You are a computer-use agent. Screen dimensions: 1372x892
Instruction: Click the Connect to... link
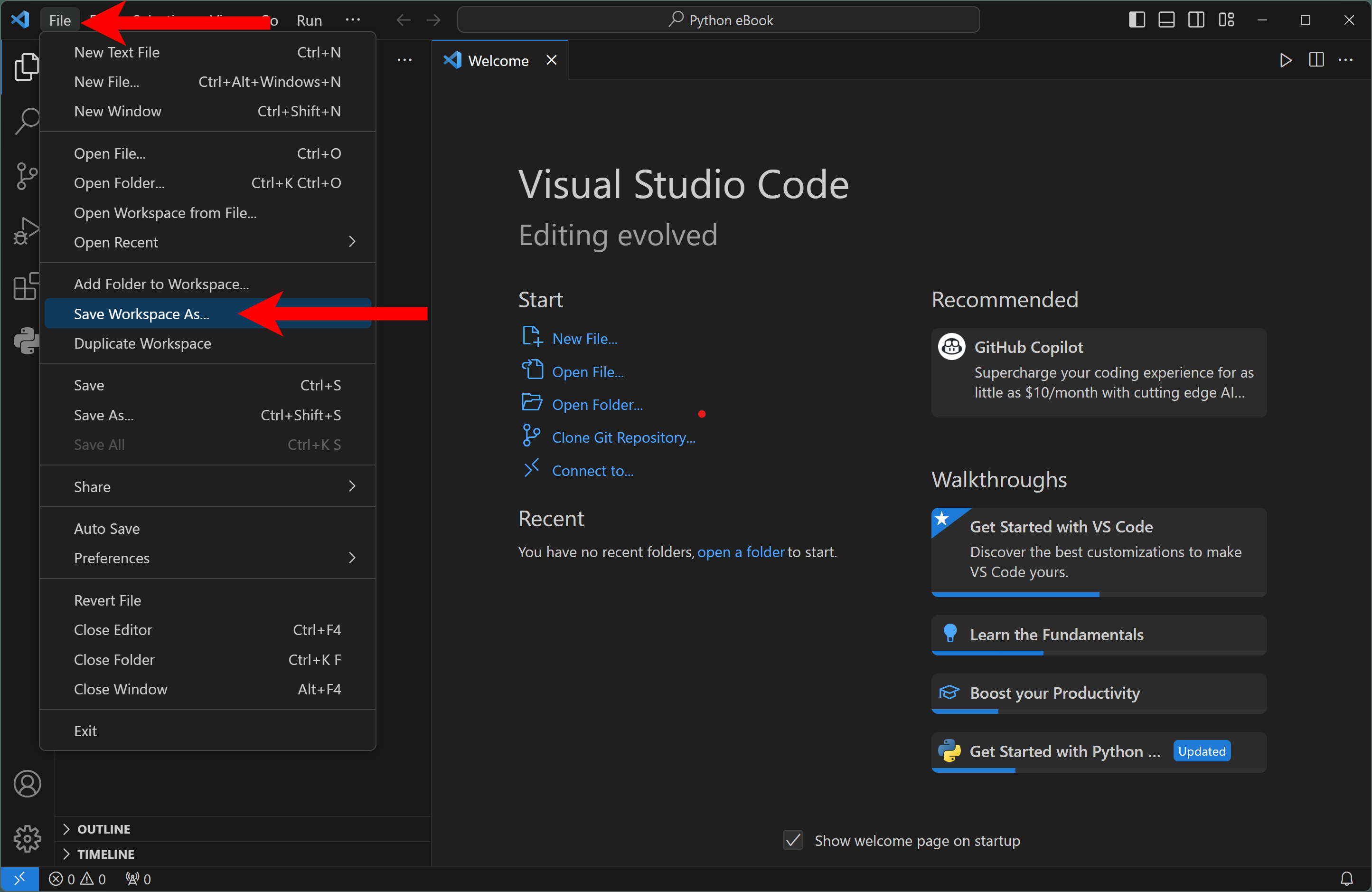pos(592,471)
